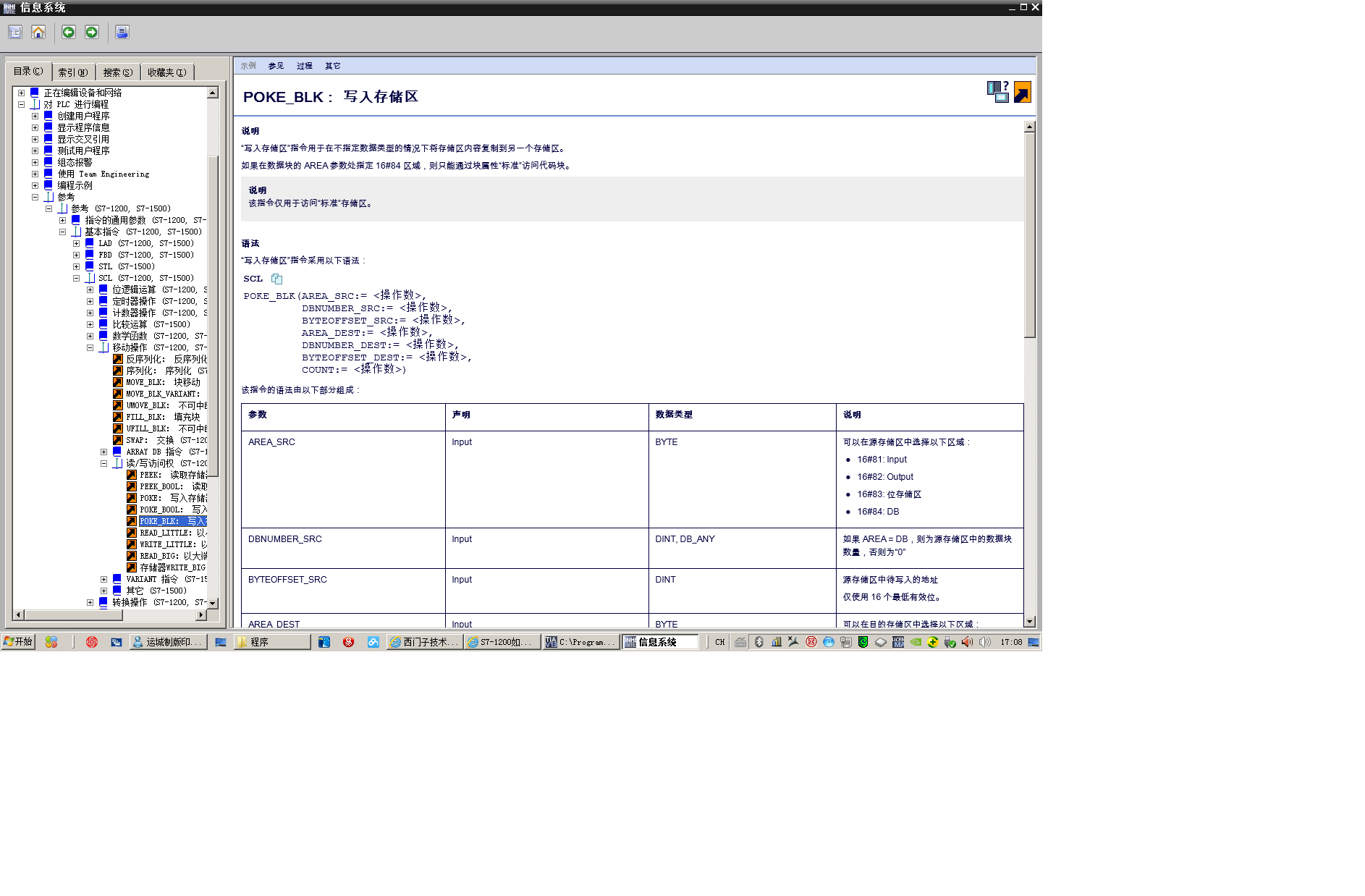This screenshot has width=1365, height=896.
Task: Expand the ARRAY DB 指令 node
Action: pos(103,452)
